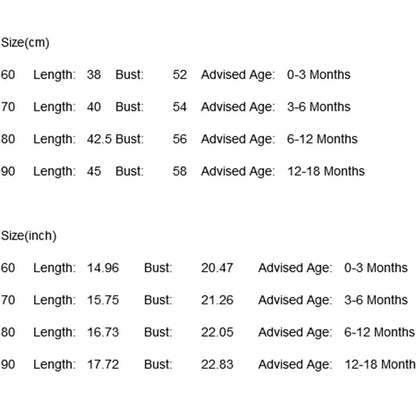Click 6-12 Months in inch table
The image size is (416, 416).
pos(380,332)
